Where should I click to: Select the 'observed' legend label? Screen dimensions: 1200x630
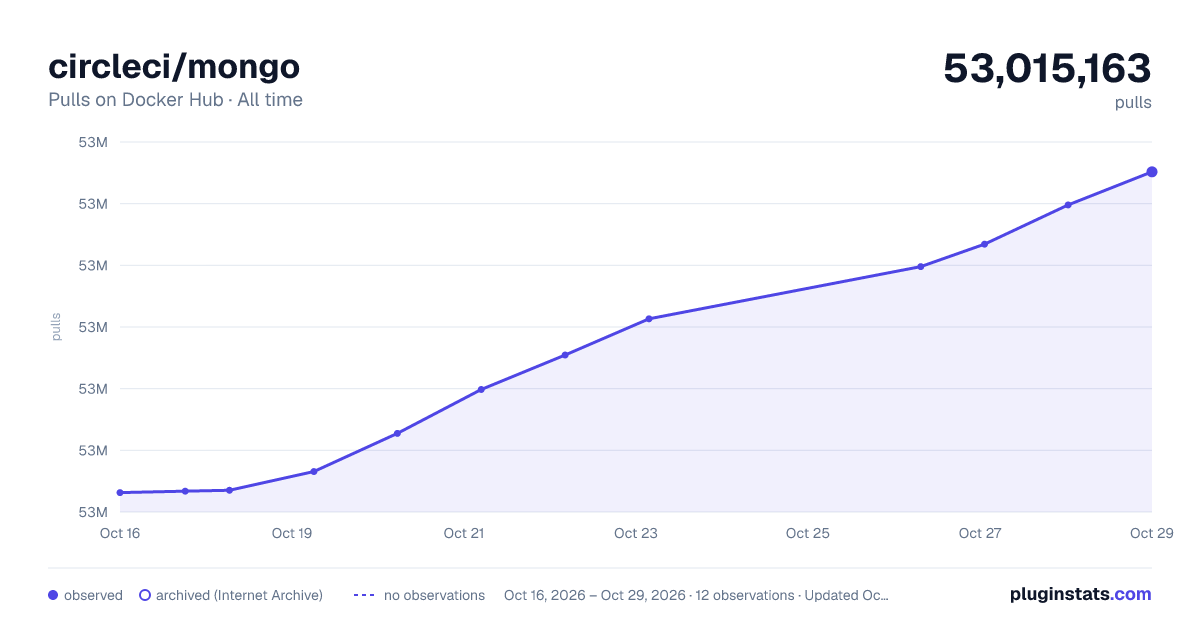[93, 595]
